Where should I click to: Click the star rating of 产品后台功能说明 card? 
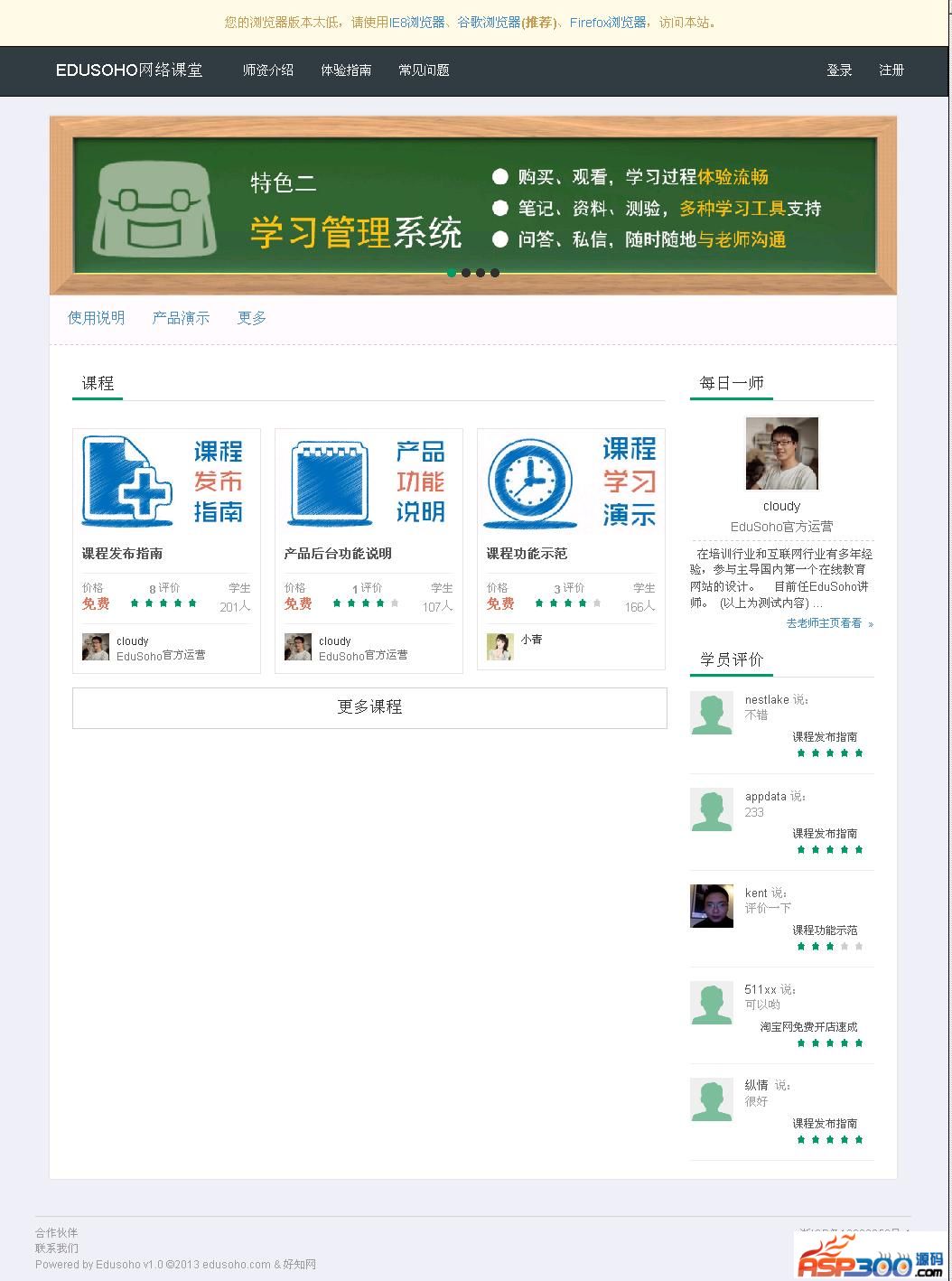366,603
